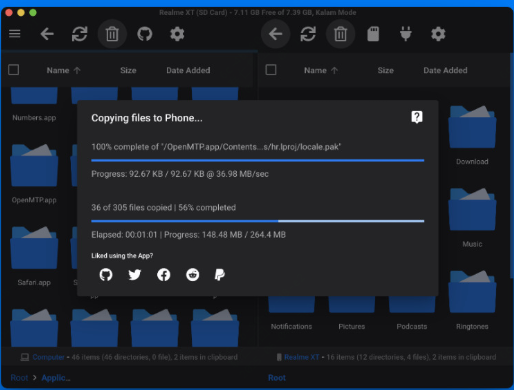This screenshot has height=390, width=514.
Task: Click the help icon in copy dialog
Action: click(417, 117)
